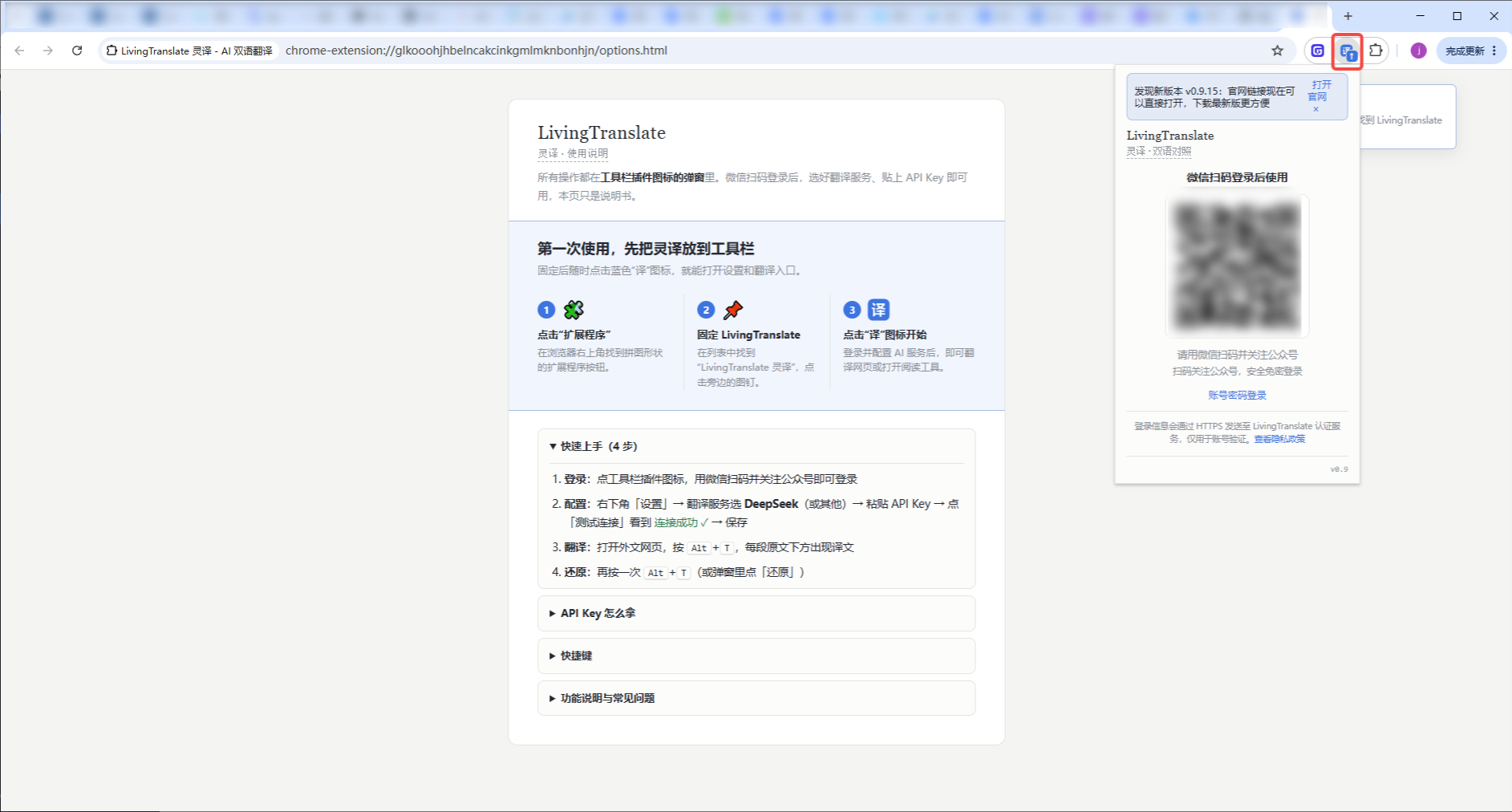Maximize the browser window
Image resolution: width=1512 pixels, height=812 pixels.
(1457, 16)
